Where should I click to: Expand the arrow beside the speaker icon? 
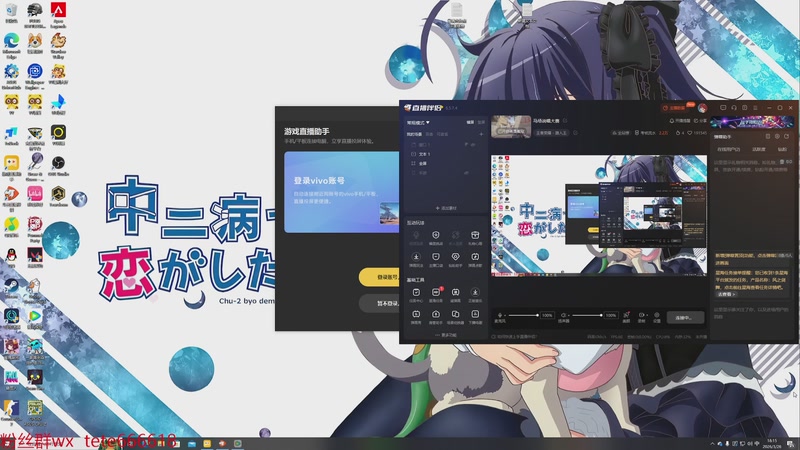[x=569, y=315]
